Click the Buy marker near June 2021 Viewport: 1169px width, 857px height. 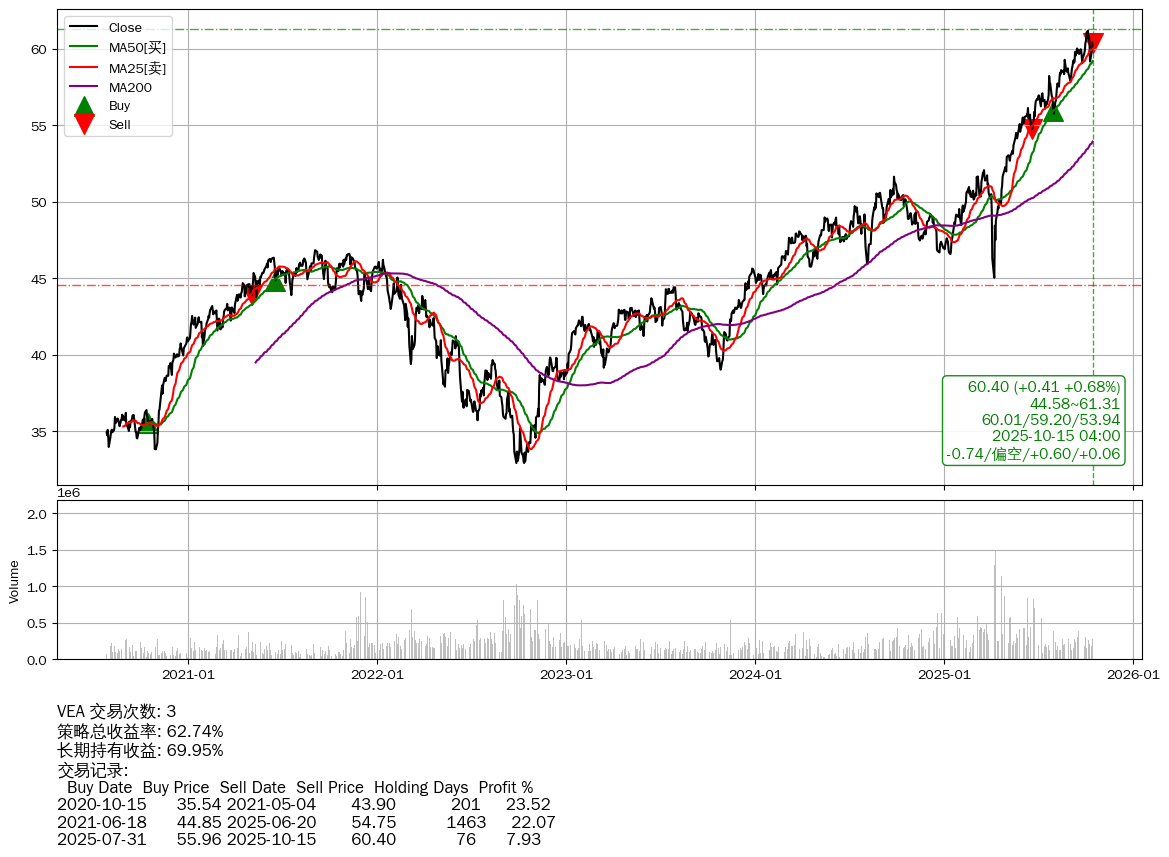[x=276, y=283]
